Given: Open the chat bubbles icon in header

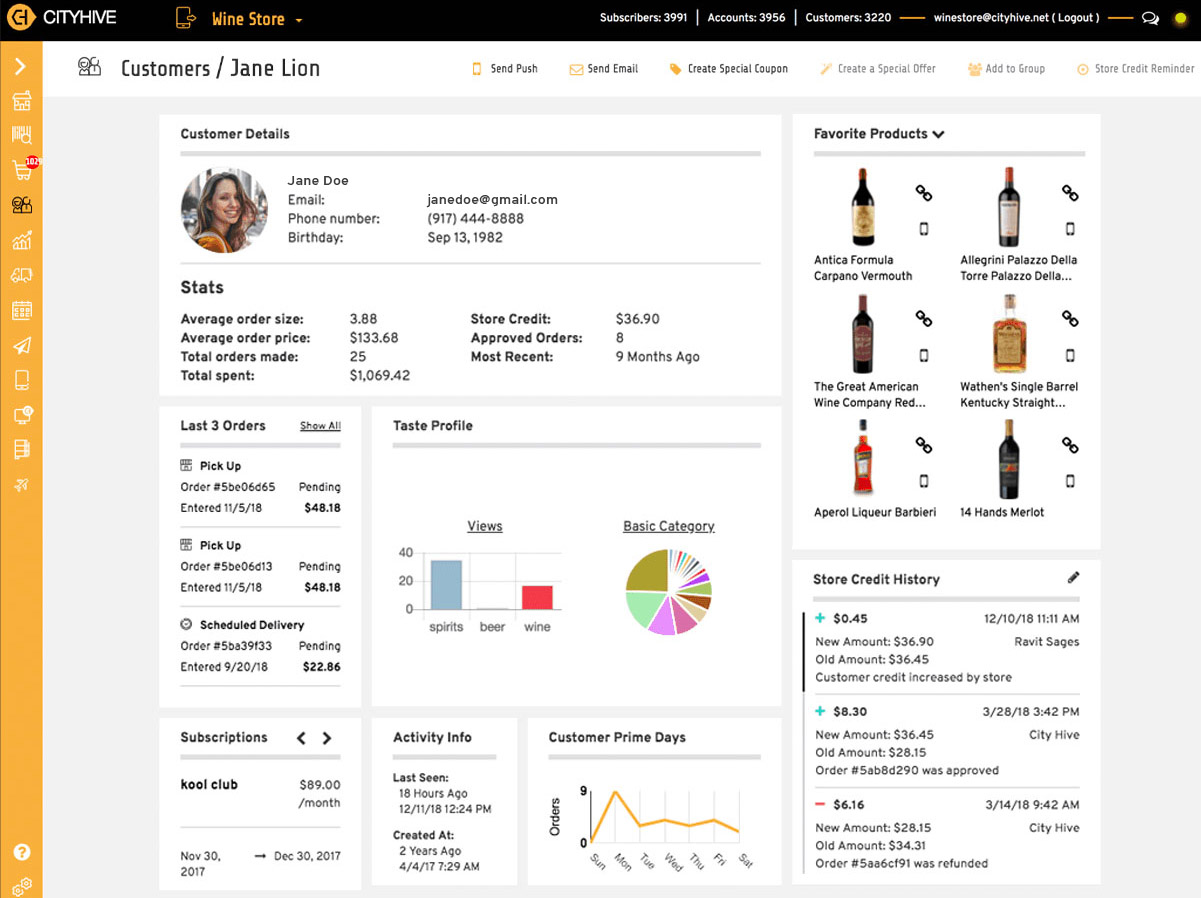Looking at the screenshot, I should [x=1150, y=18].
